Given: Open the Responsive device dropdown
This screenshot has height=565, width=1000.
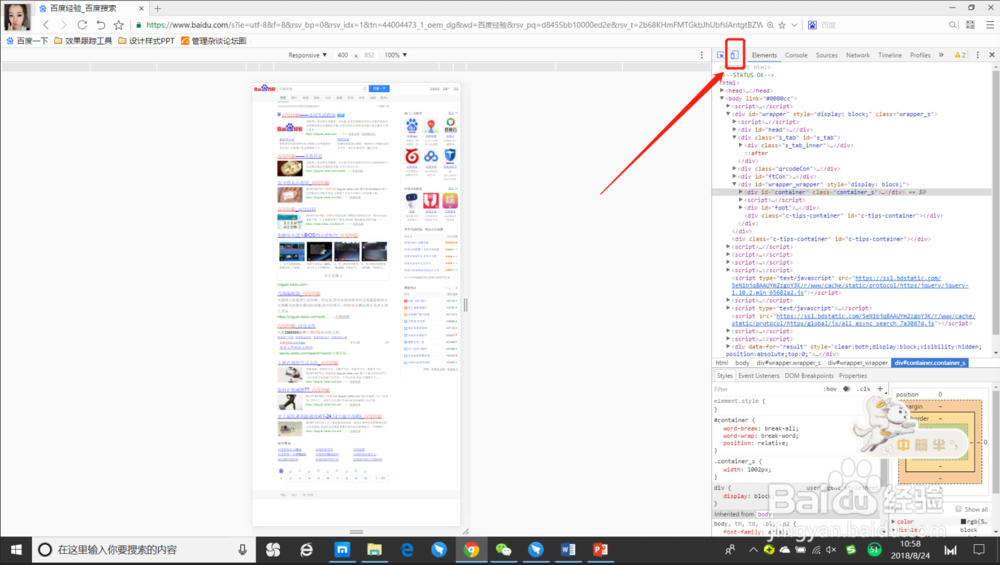Looking at the screenshot, I should point(307,55).
